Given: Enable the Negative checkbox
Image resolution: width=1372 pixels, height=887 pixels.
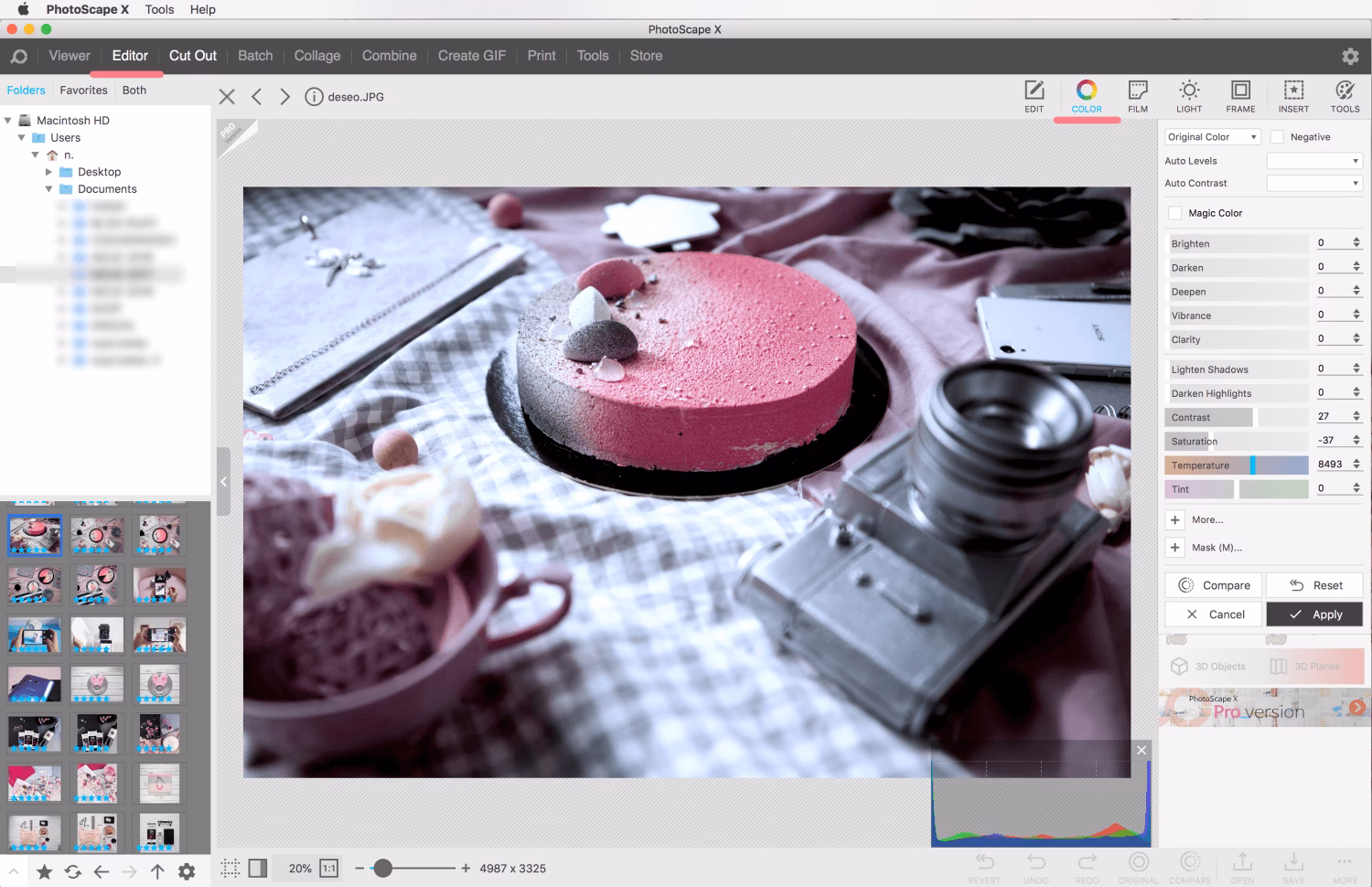Looking at the screenshot, I should (1277, 136).
